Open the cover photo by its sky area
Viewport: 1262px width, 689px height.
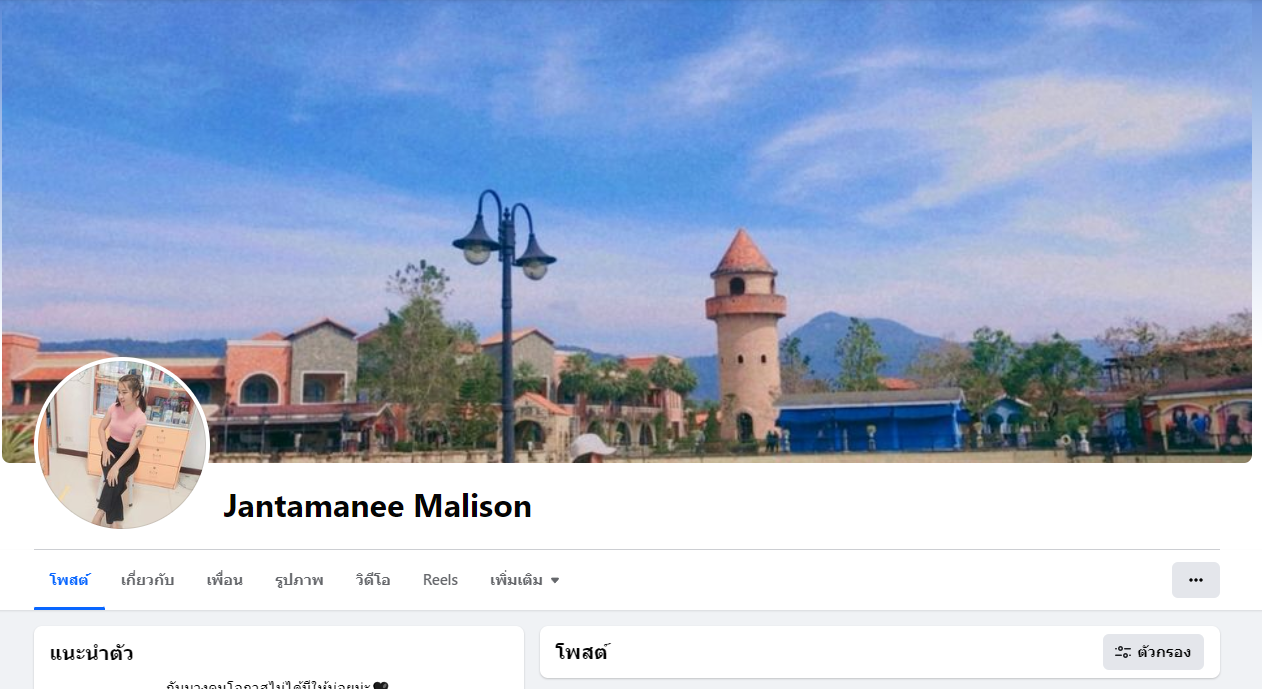(626, 120)
